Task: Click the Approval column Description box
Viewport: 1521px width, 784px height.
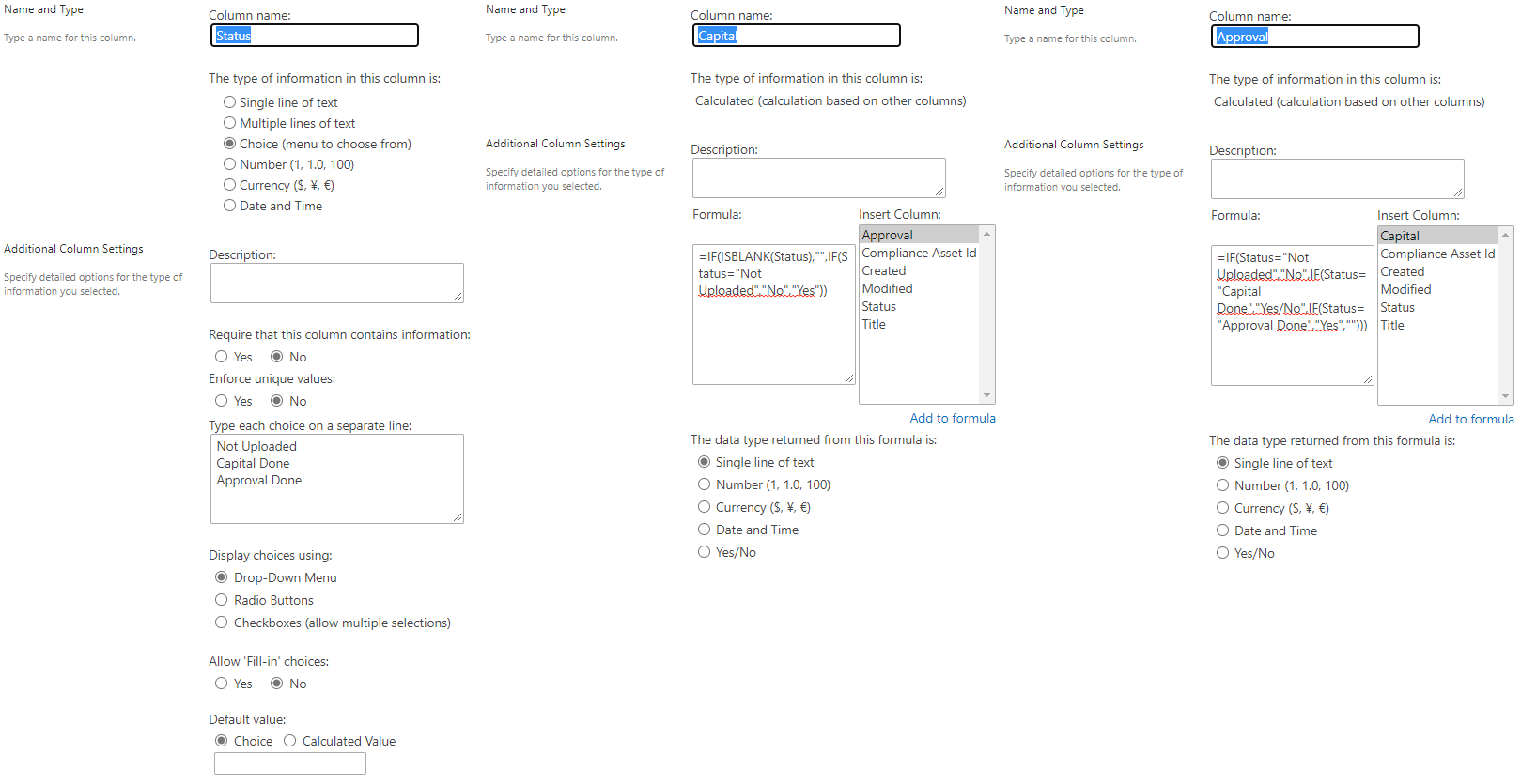Action: pyautogui.click(x=1338, y=179)
